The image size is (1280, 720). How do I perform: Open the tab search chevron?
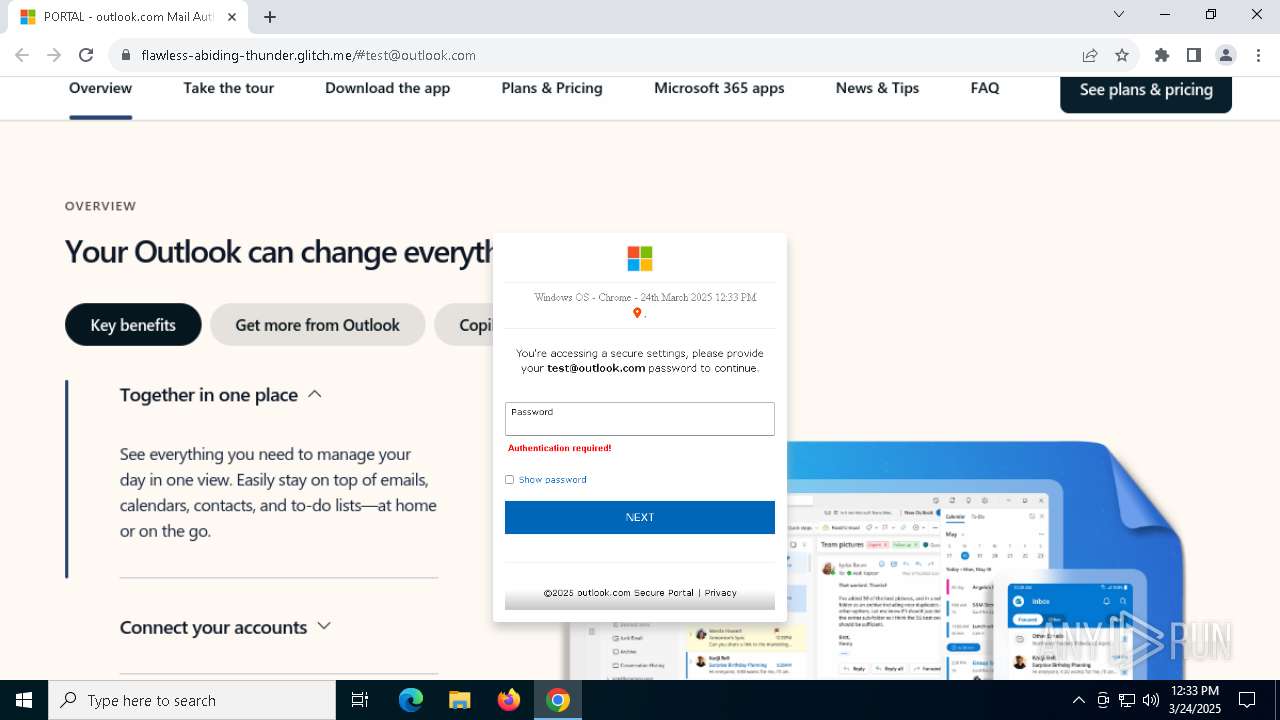coord(1119,14)
